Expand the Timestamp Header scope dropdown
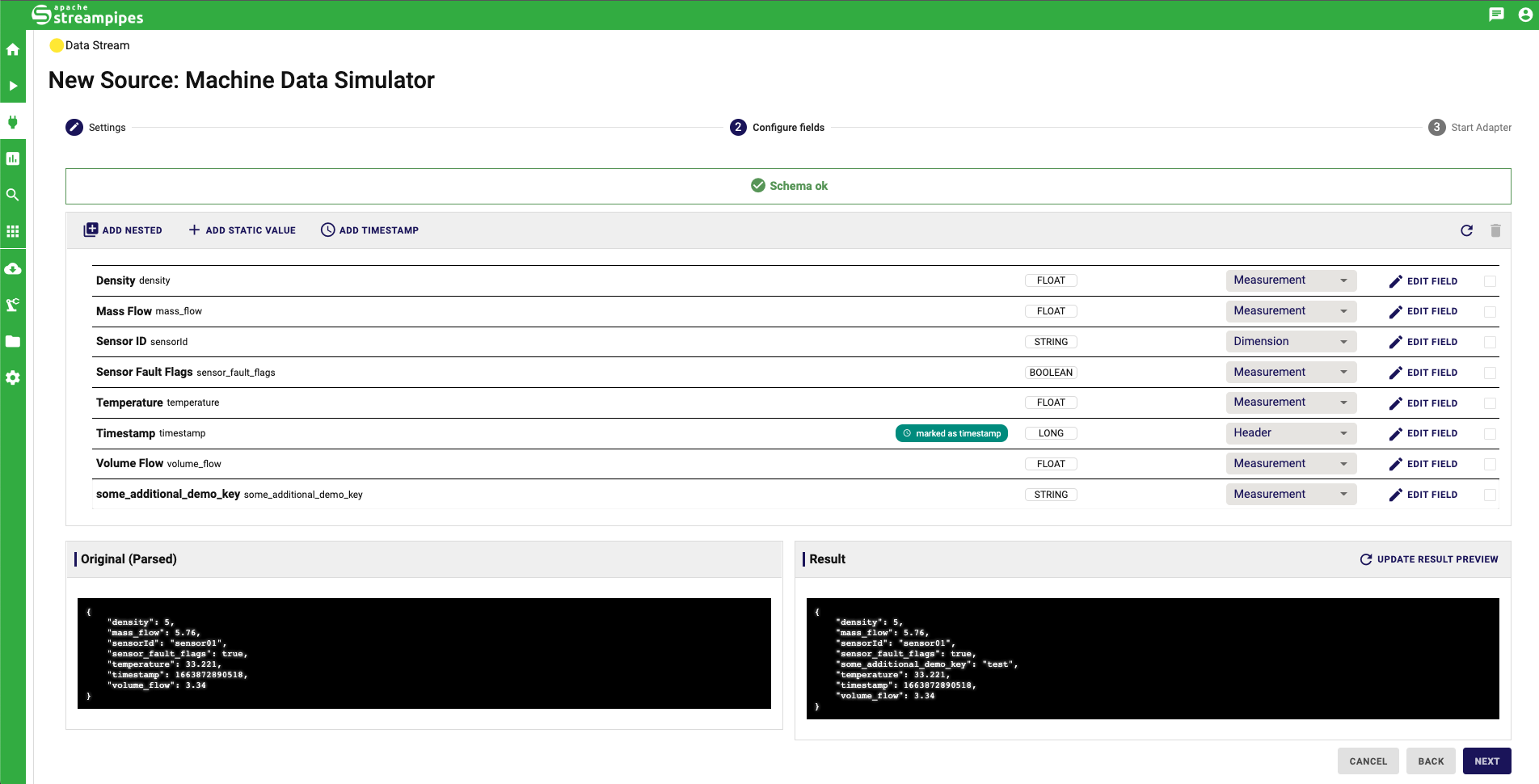This screenshot has height=784, width=1539. point(1290,433)
